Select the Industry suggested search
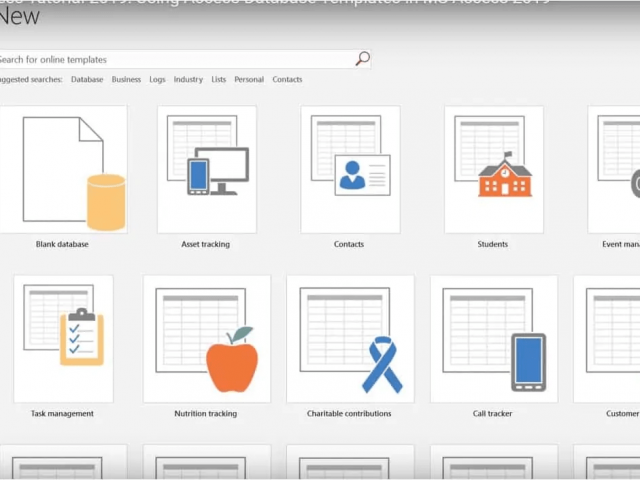The image size is (640, 480). [188, 80]
